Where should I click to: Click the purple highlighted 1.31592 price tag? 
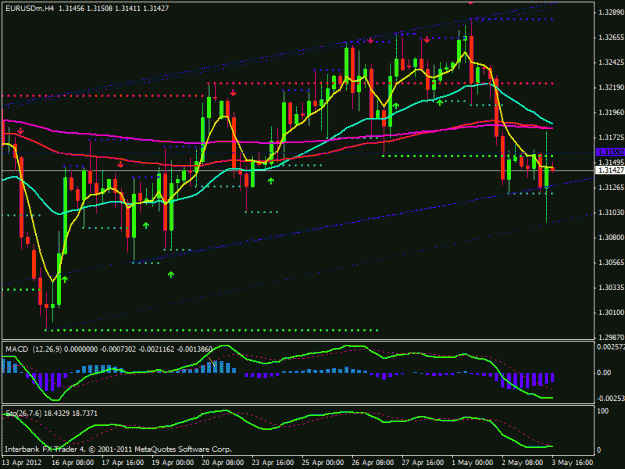pyautogui.click(x=610, y=152)
